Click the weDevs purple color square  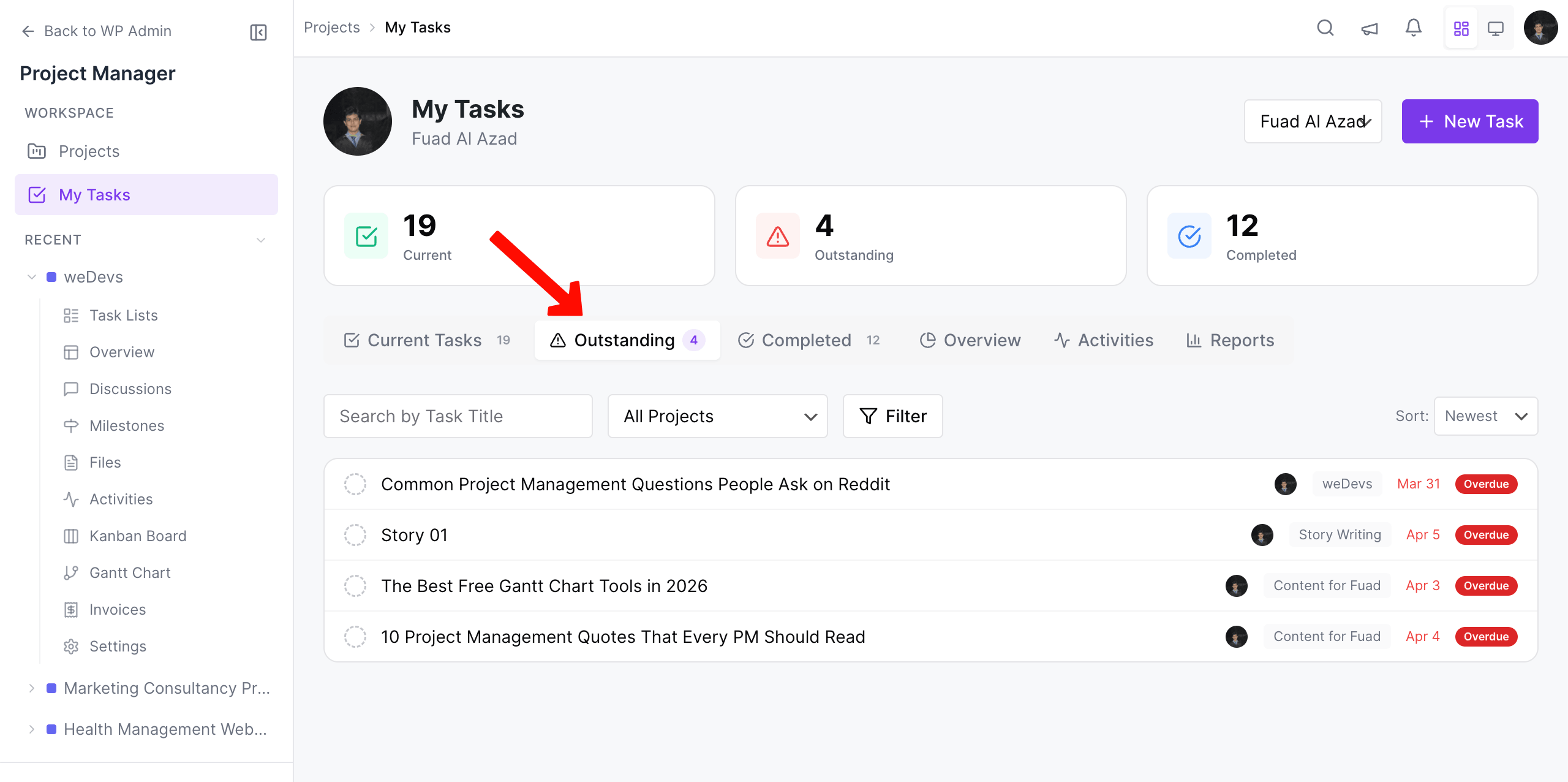[x=52, y=277]
